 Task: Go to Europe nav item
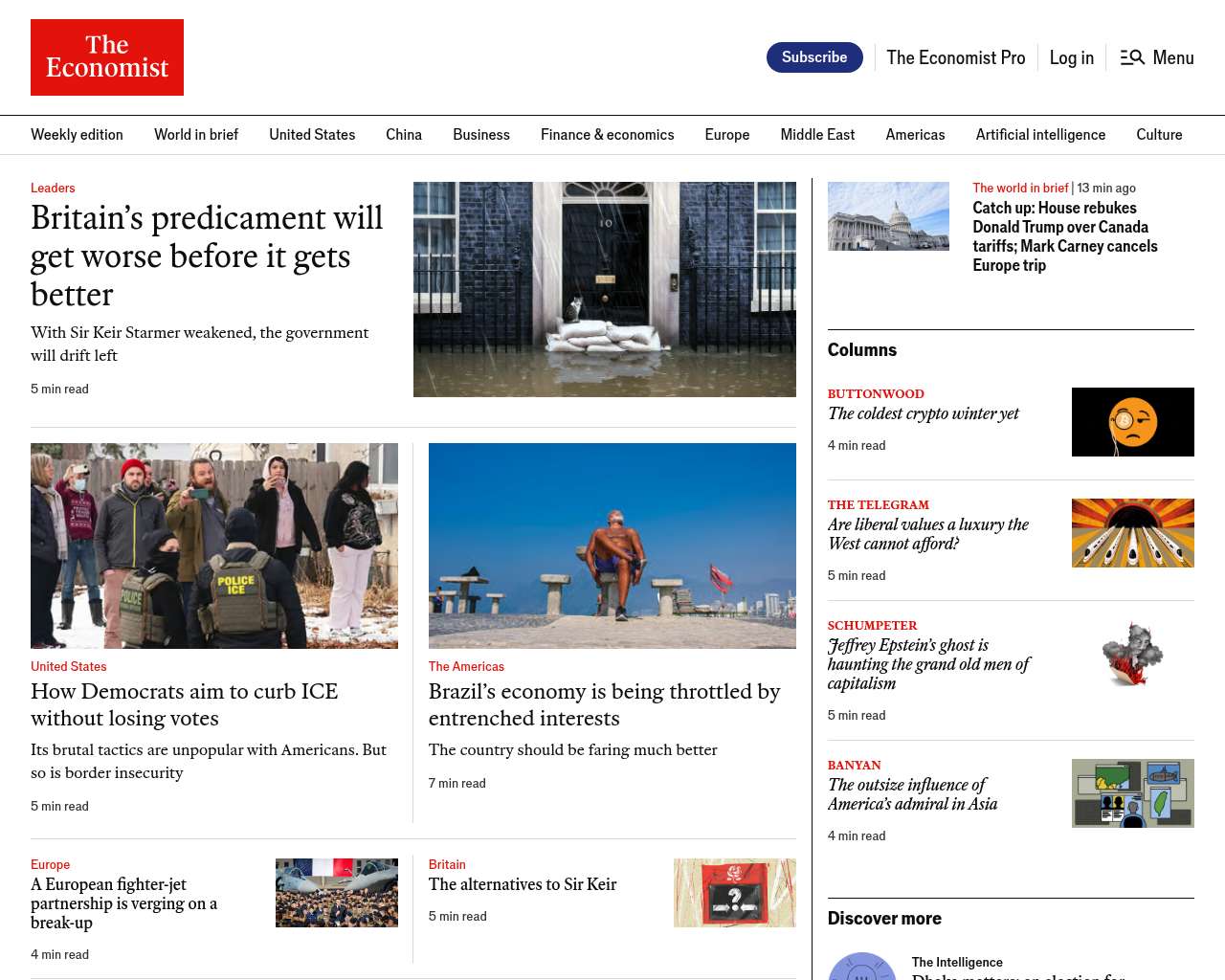coord(727,135)
